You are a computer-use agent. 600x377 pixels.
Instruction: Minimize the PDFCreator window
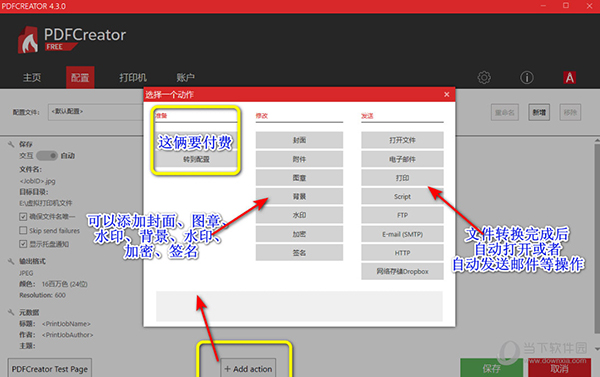pyautogui.click(x=543, y=5)
